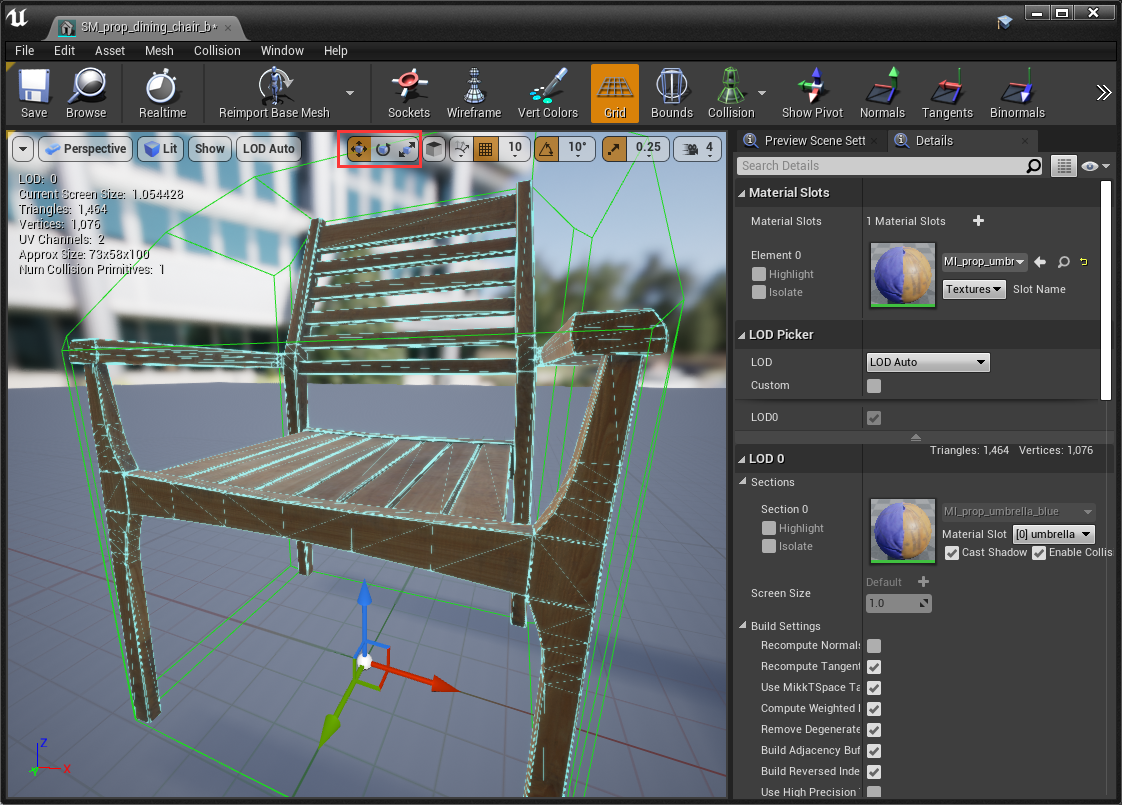Click the Lit view mode button
Image resolution: width=1122 pixels, height=805 pixels.
[x=160, y=149]
